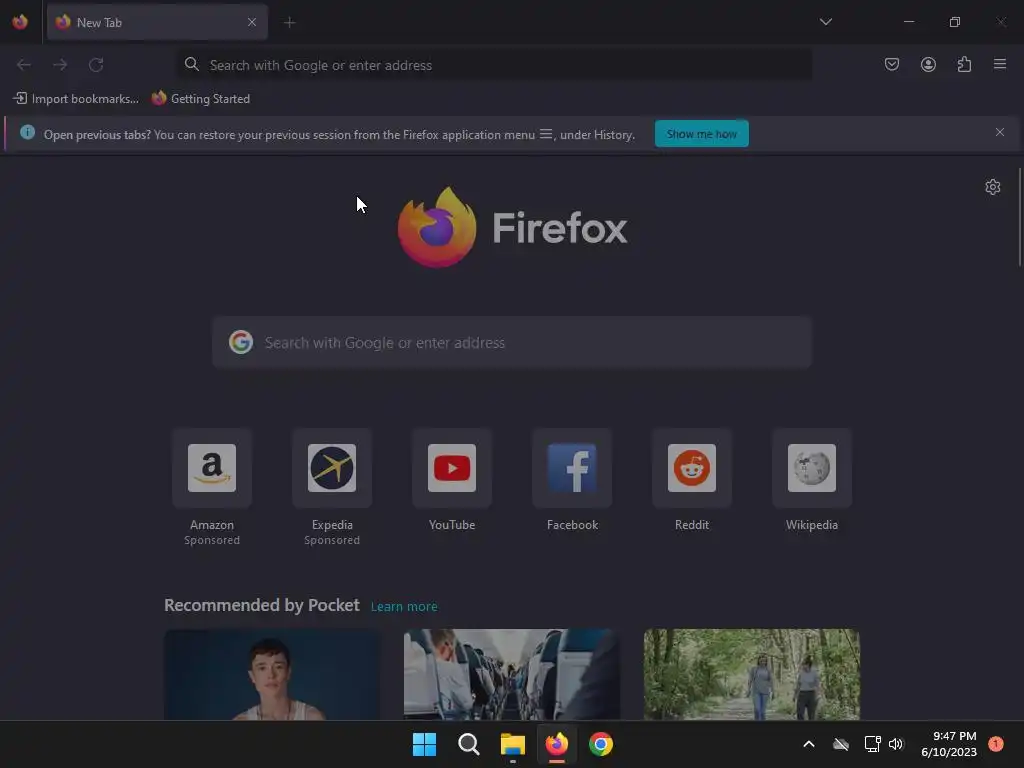This screenshot has height=768, width=1024.
Task: Open the Firefox application hamburger menu
Action: 1000,64
